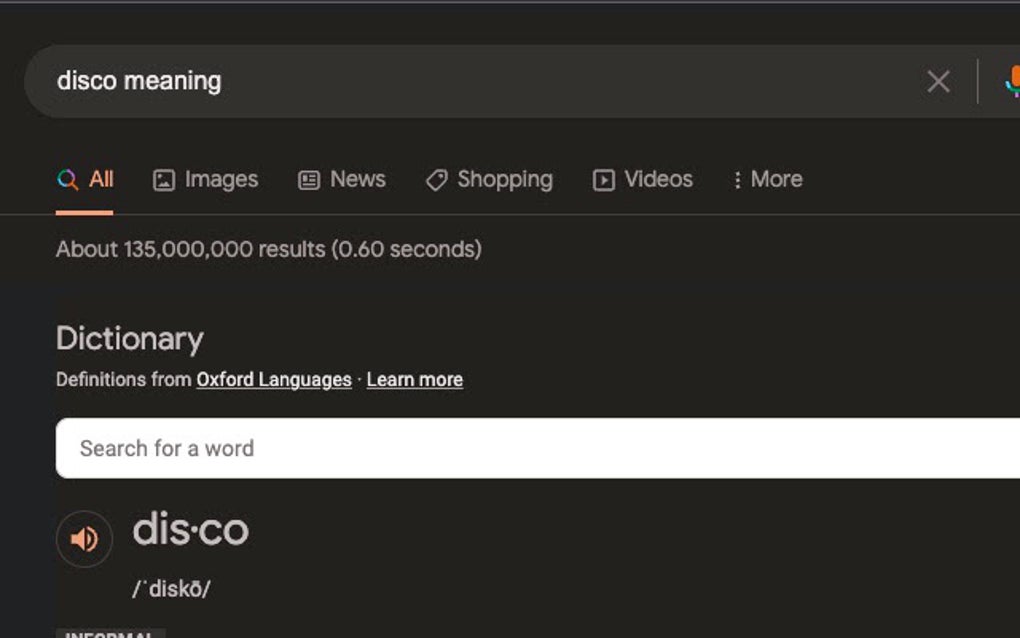
Task: Play pronunciation audio for dis·co
Action: click(x=85, y=538)
